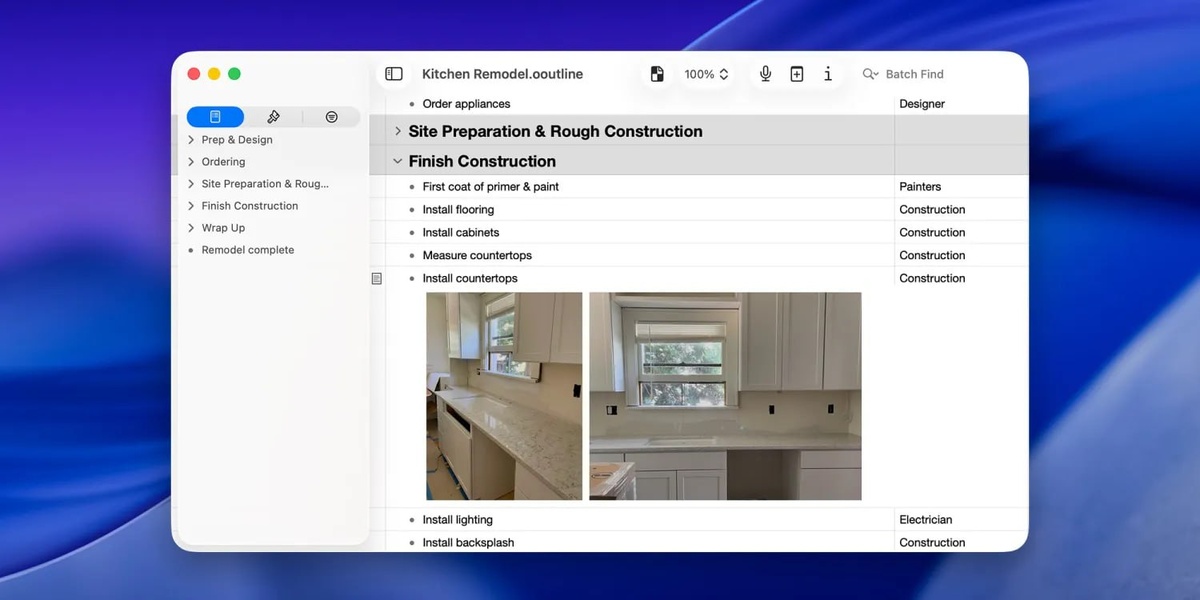Expand Prep & Design in the sidebar
The height and width of the screenshot is (600, 1200).
coord(191,140)
